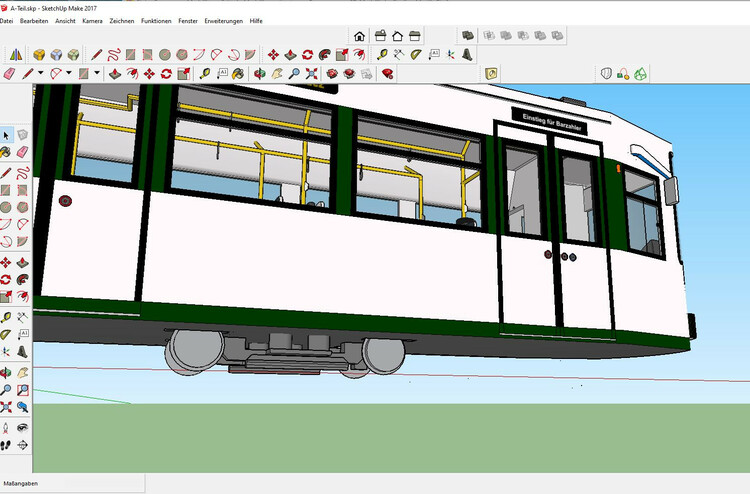The height and width of the screenshot is (494, 750).
Task: Select 3D Text tool in the left palette
Action: 22,352
